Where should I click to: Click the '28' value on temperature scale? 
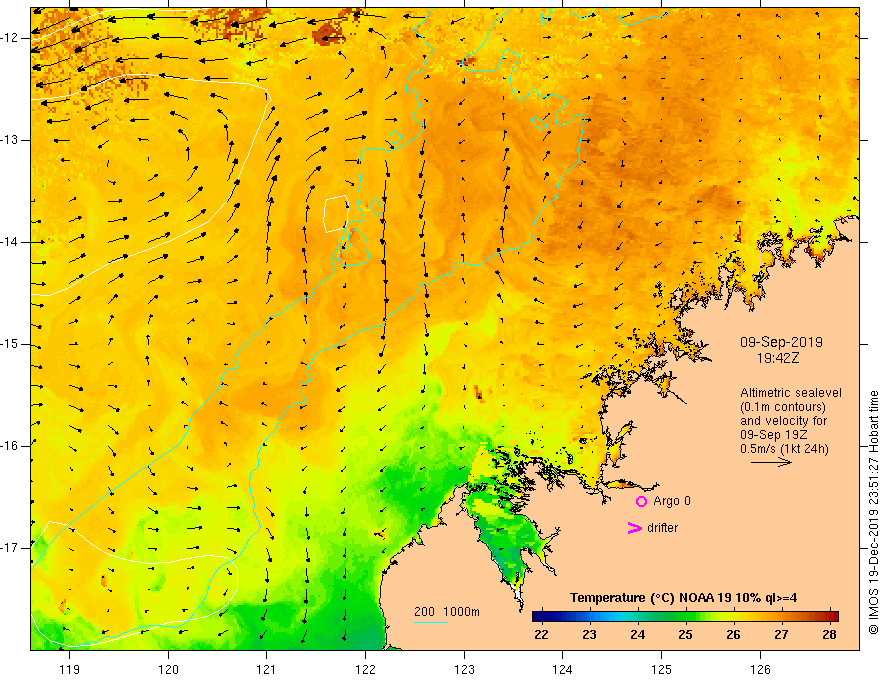(829, 635)
